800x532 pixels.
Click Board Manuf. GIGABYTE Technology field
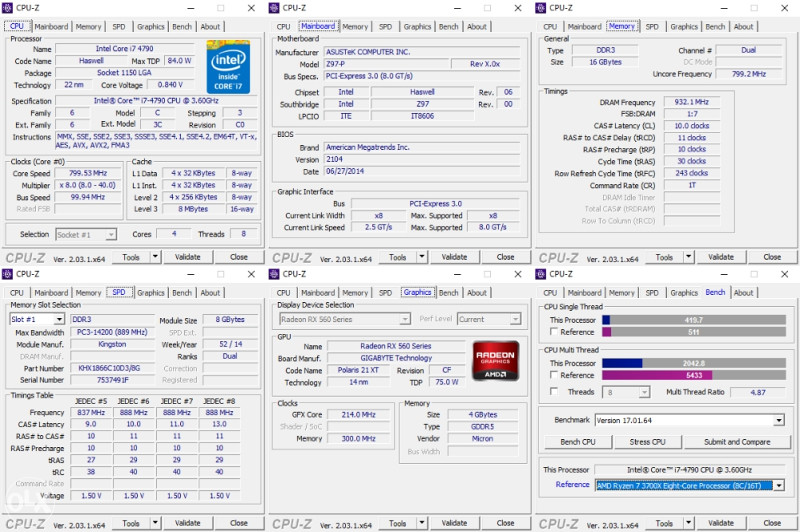(x=396, y=358)
